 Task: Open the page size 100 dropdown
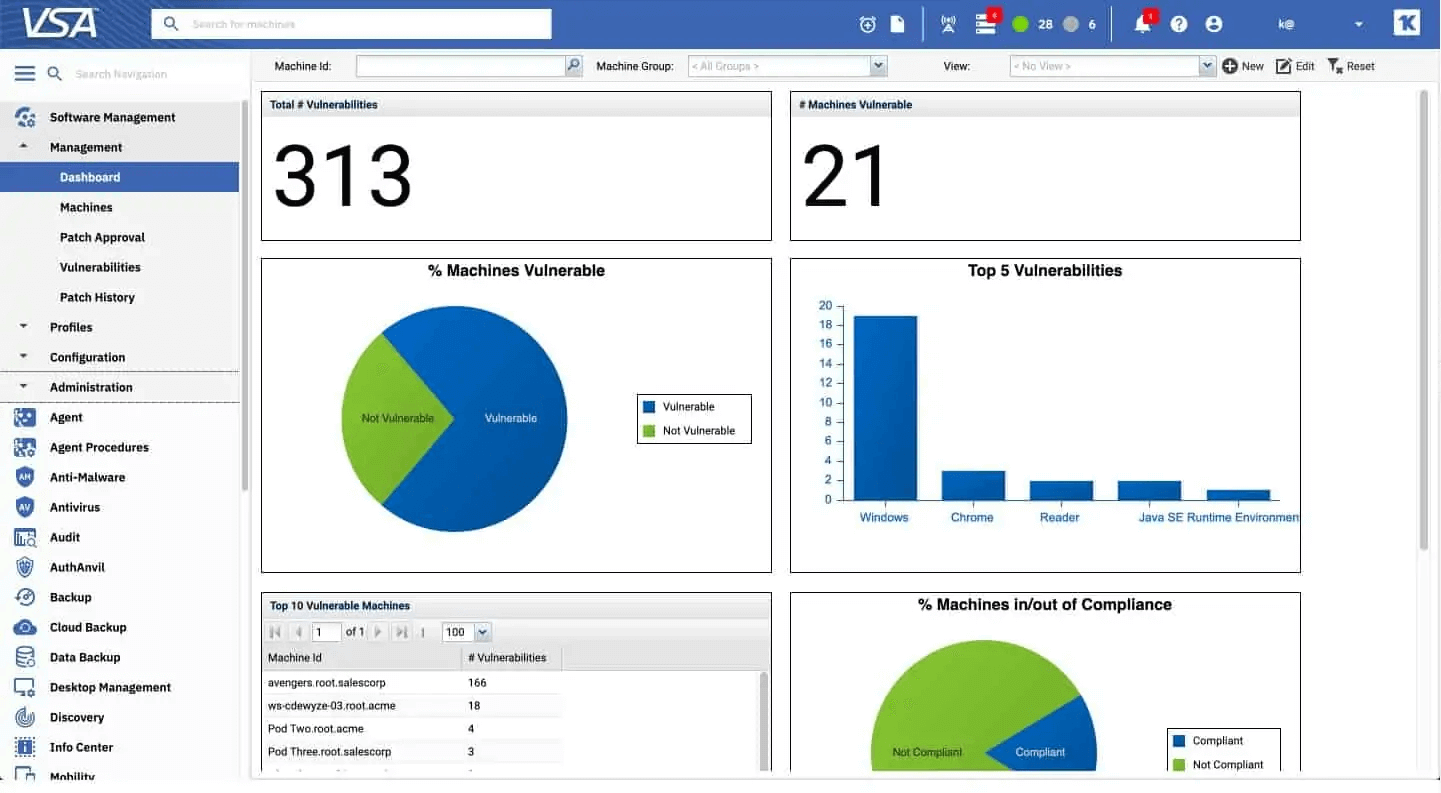483,632
